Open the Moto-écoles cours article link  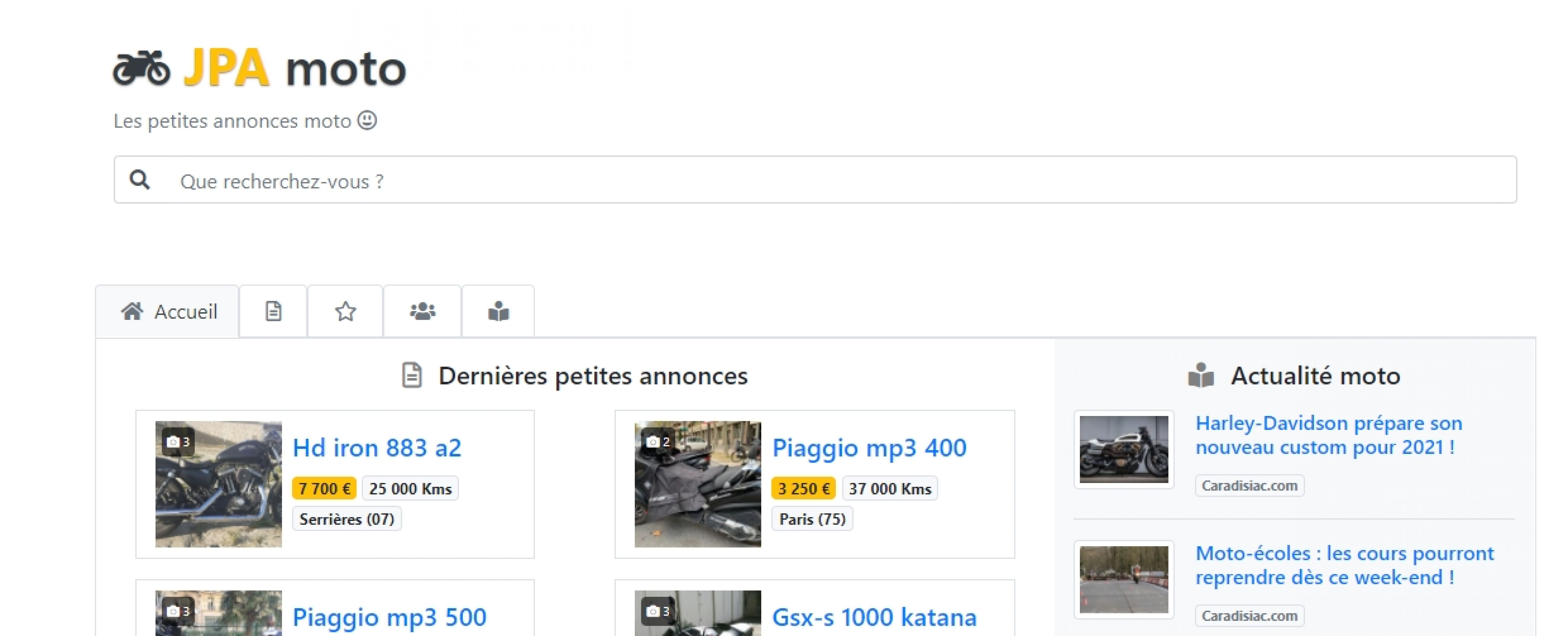coord(1345,565)
